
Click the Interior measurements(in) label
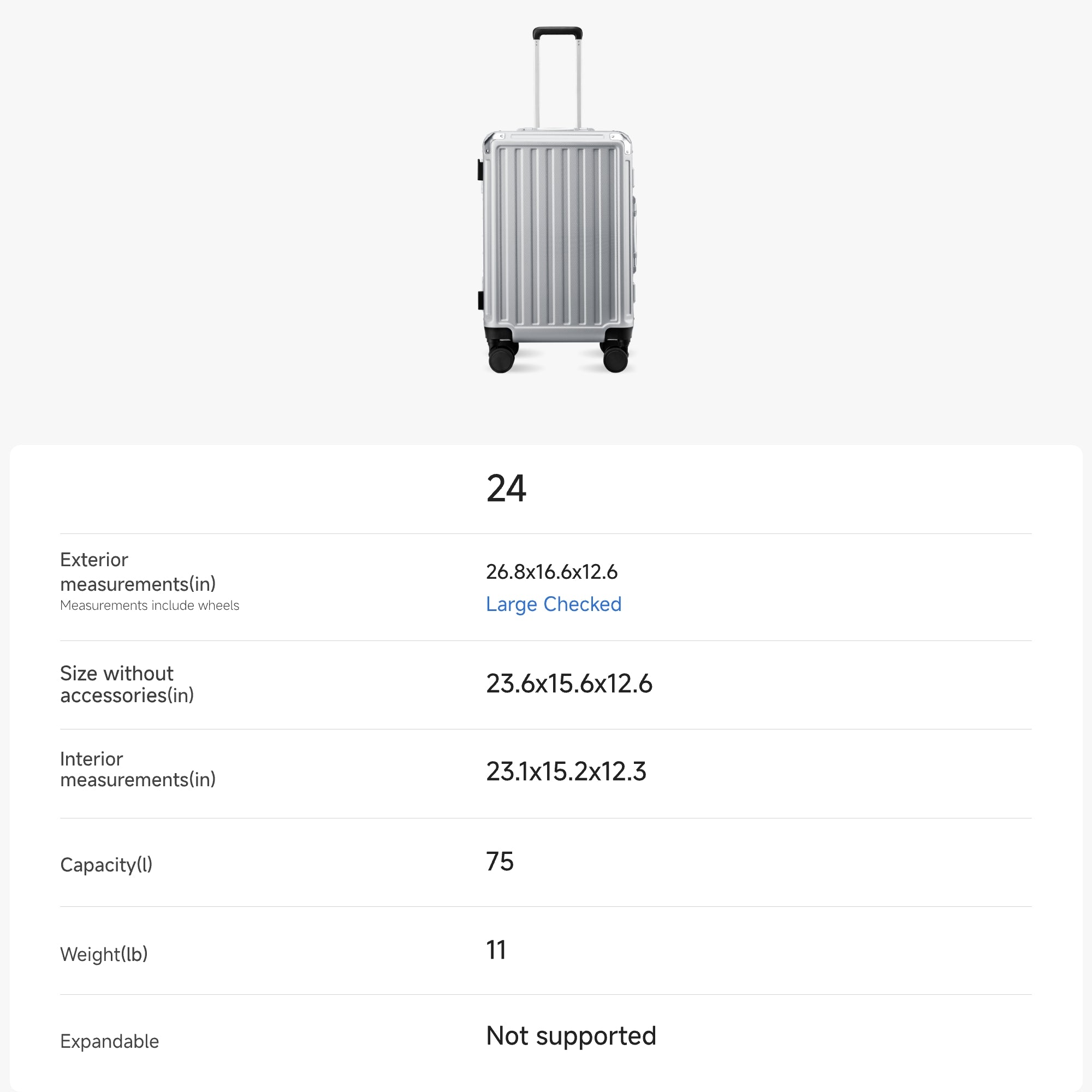138,769
